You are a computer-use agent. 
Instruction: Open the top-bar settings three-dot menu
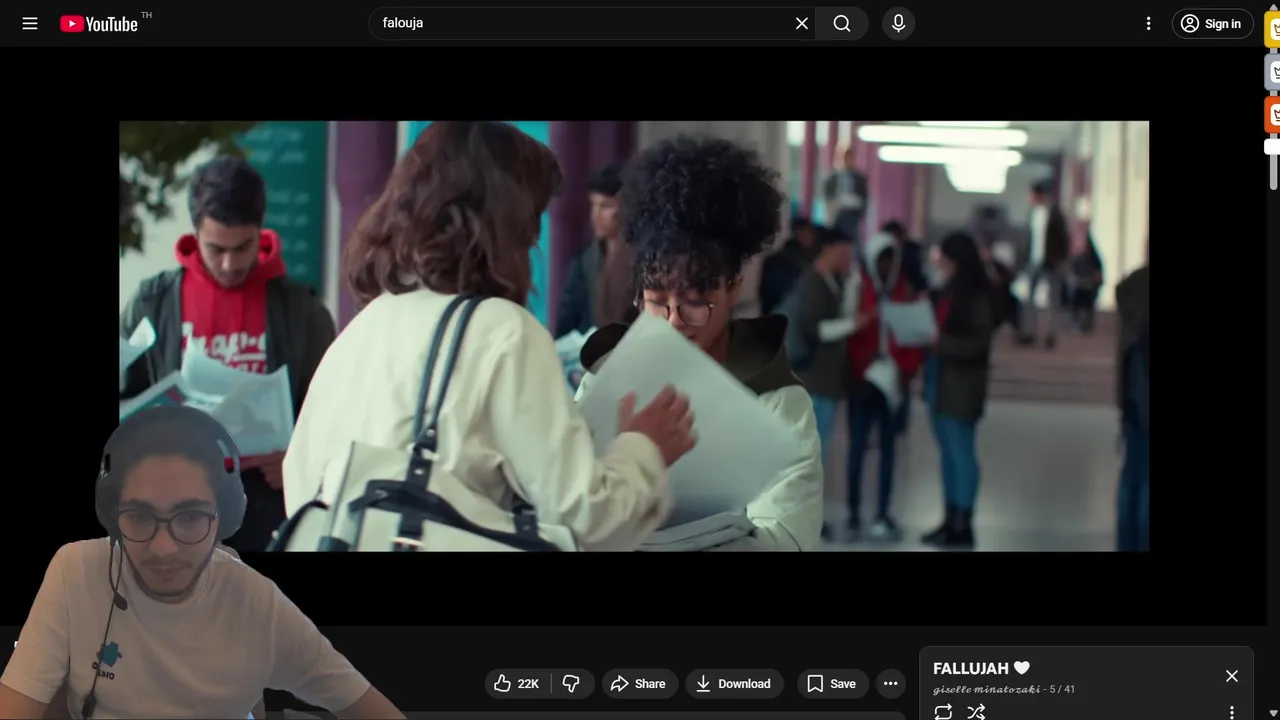click(1148, 23)
